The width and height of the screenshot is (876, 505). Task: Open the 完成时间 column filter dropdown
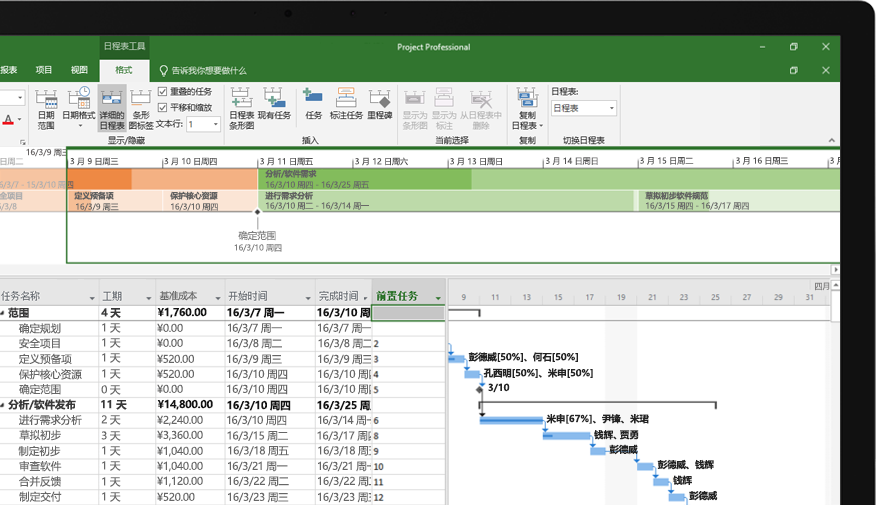[x=365, y=298]
